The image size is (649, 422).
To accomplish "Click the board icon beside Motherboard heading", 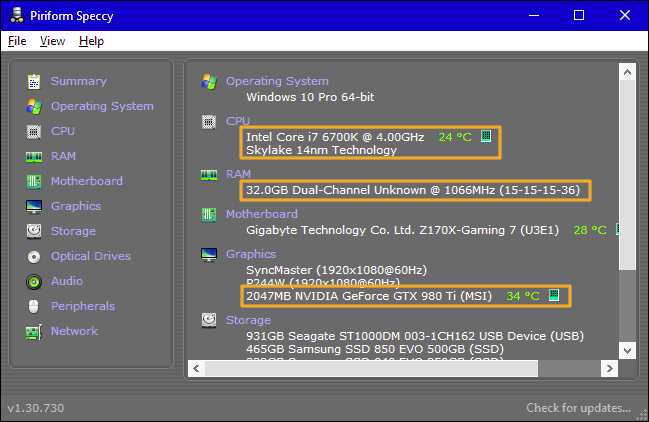I will (209, 215).
